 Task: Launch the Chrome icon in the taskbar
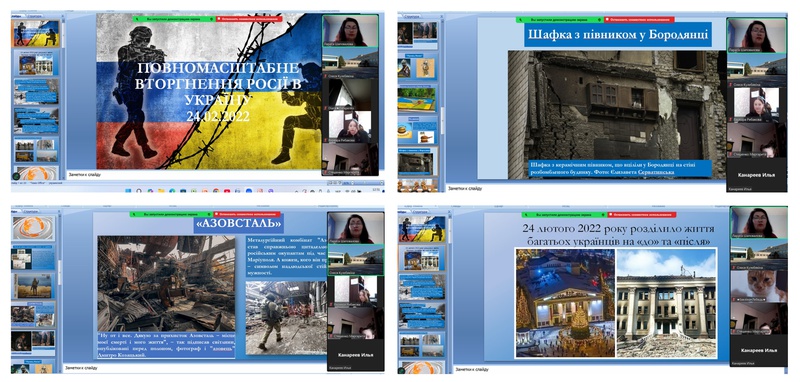tap(216, 191)
